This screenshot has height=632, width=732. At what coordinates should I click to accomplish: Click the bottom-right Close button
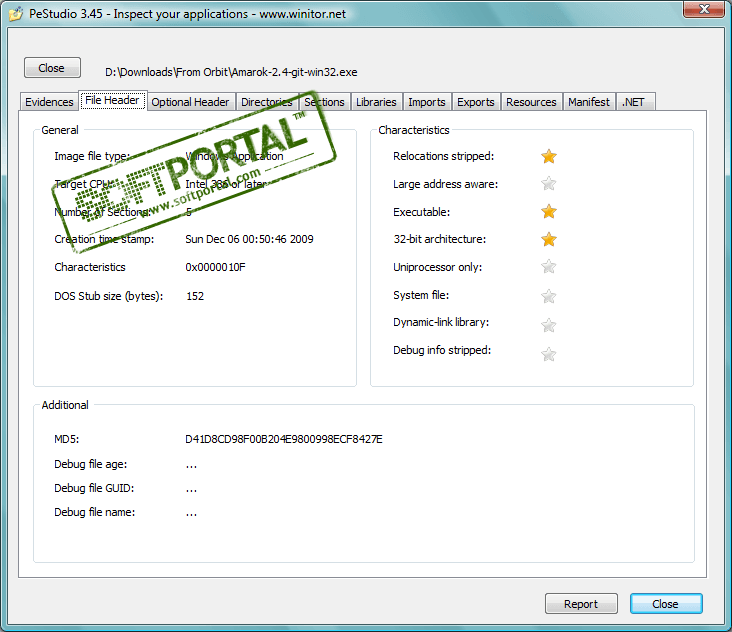pyautogui.click(x=666, y=604)
